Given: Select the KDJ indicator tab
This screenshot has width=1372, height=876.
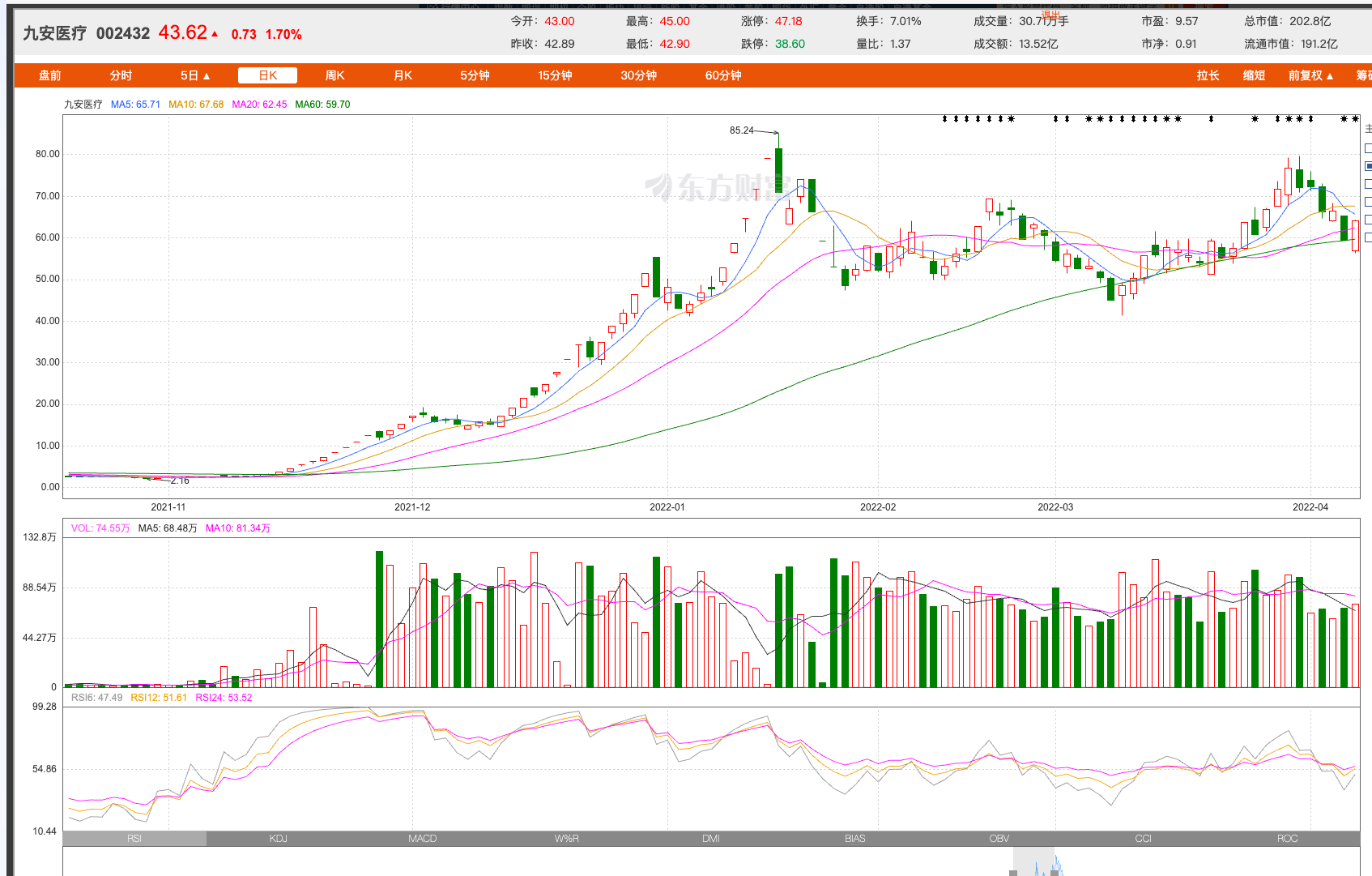Looking at the screenshot, I should tap(279, 839).
